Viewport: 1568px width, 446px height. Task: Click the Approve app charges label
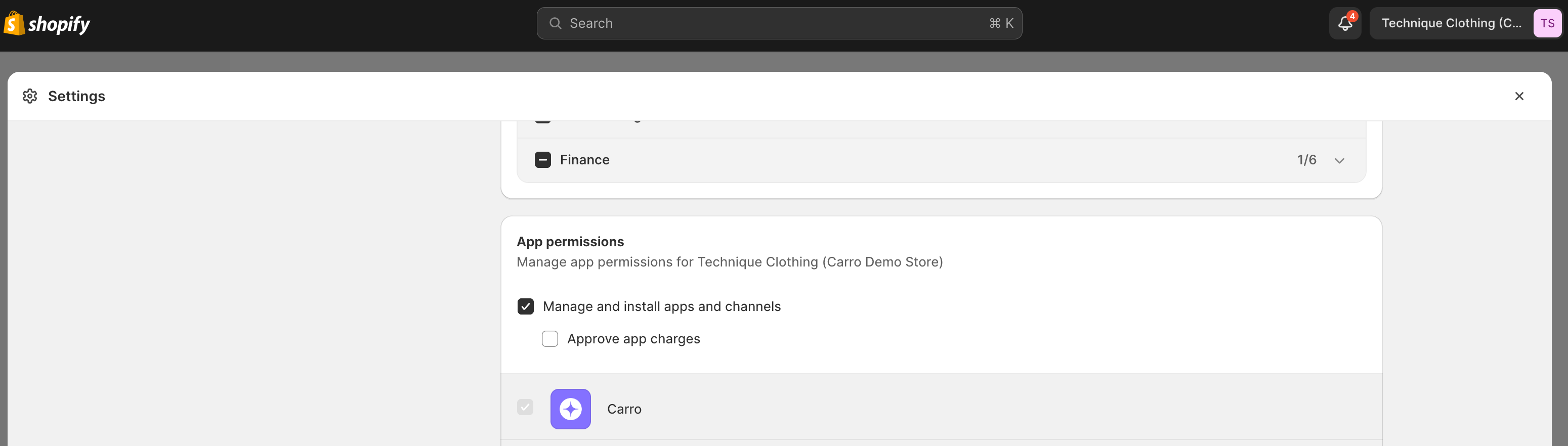click(633, 339)
